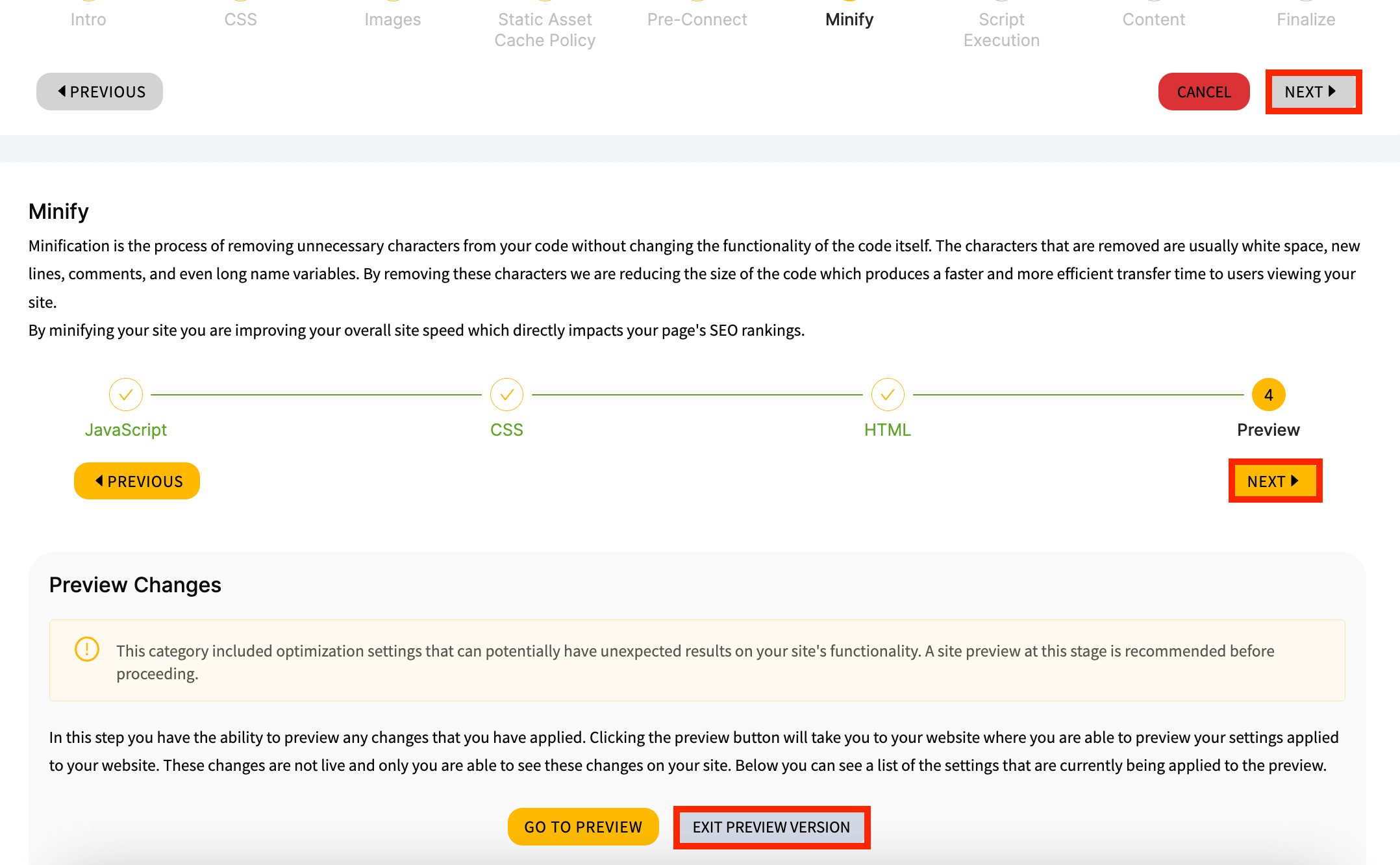Screen dimensions: 1400x865
Task: Select the JavaScript sub-step label
Action: pos(126,430)
